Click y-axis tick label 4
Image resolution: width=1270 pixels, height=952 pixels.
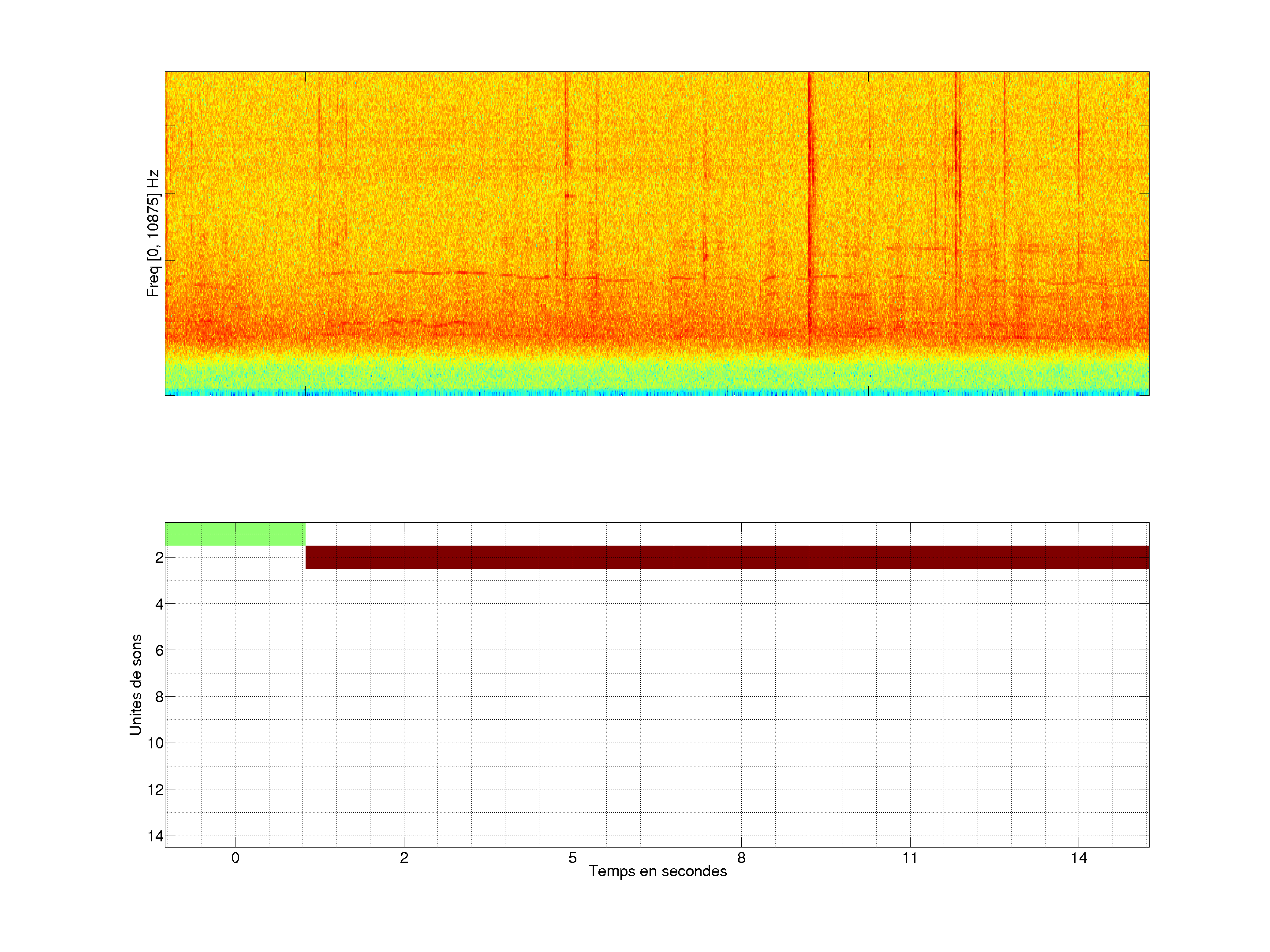(x=159, y=604)
